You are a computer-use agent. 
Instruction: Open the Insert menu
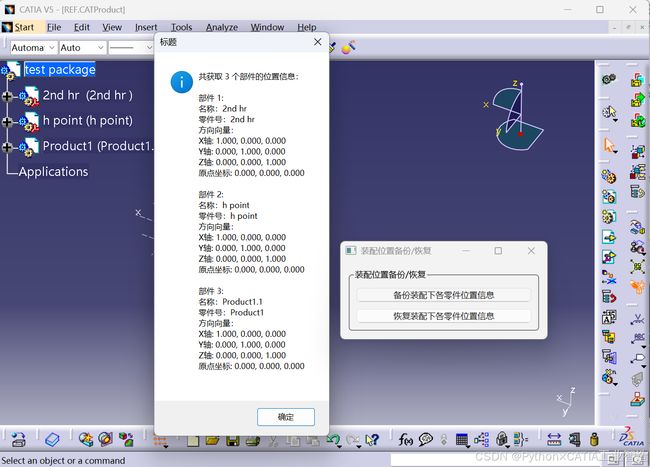coord(146,27)
